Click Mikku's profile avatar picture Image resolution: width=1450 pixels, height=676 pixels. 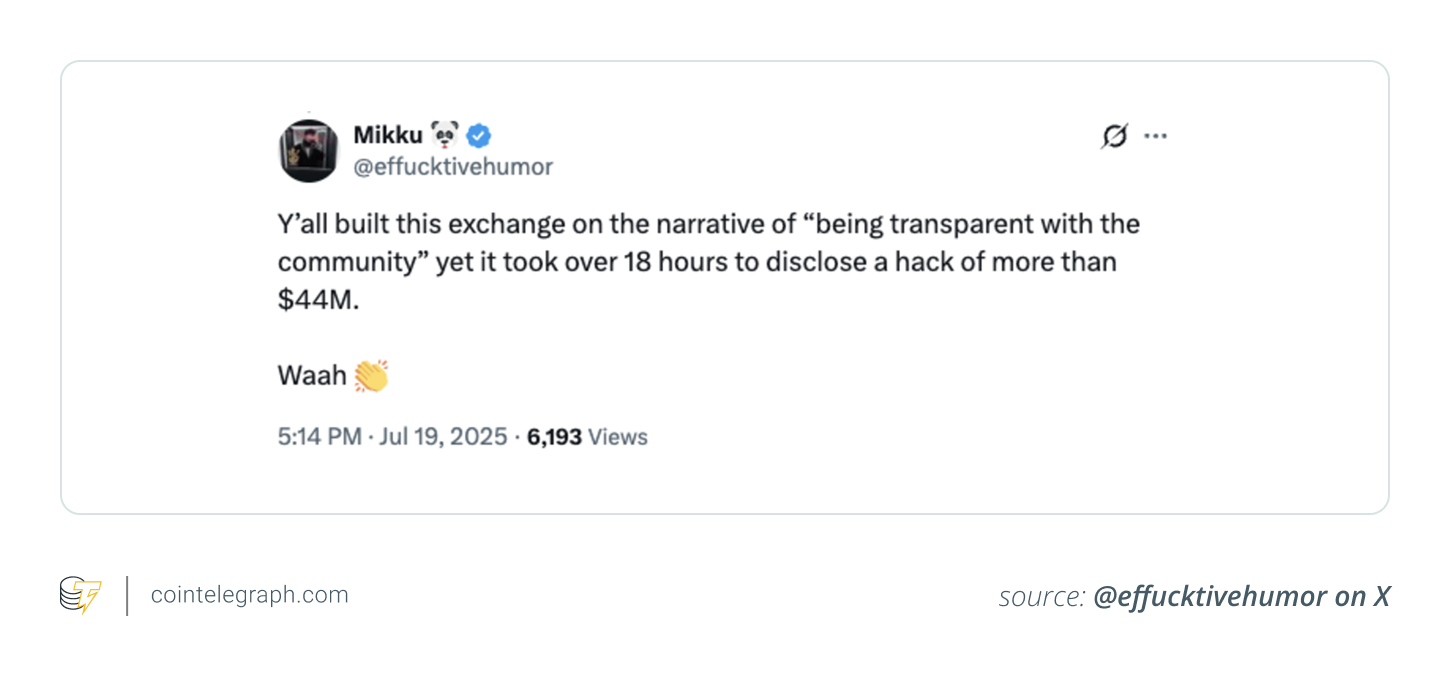(x=309, y=150)
